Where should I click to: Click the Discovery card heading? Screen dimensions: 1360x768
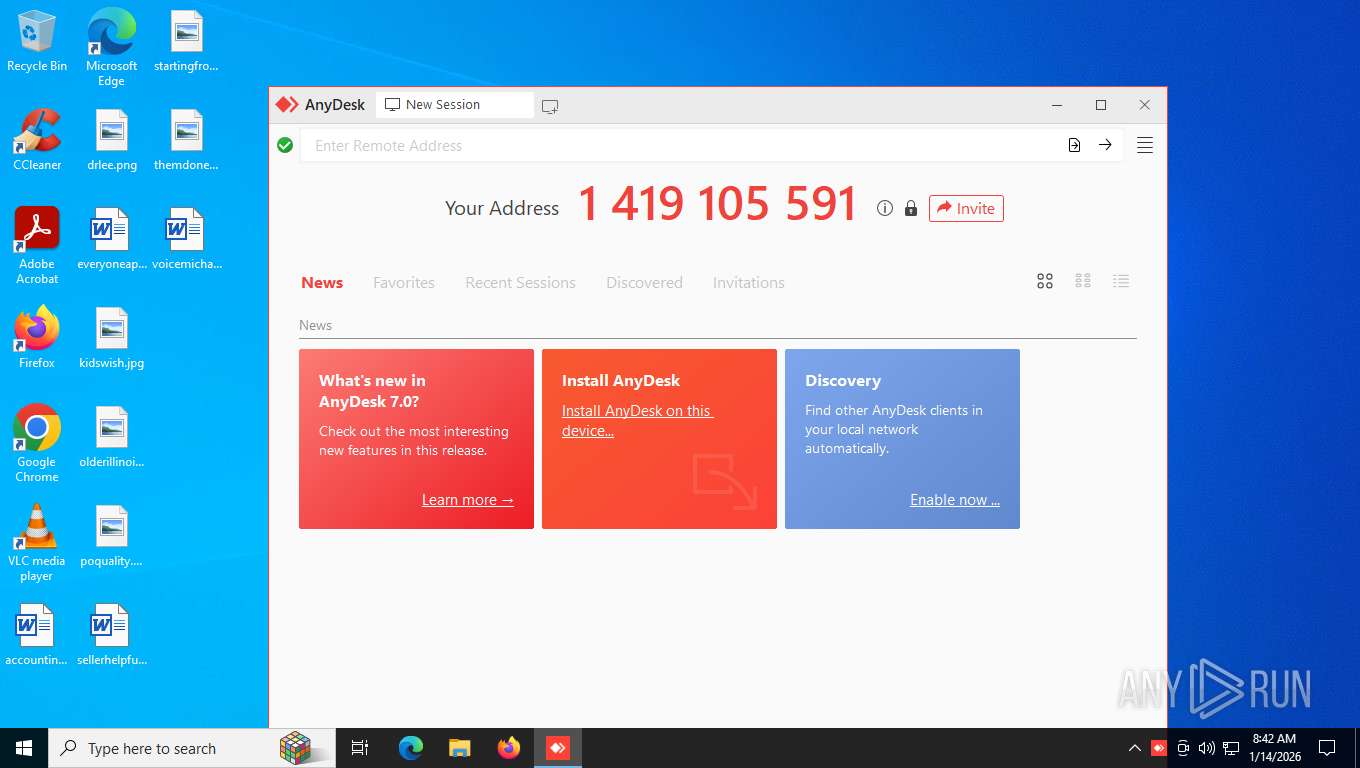(x=842, y=381)
